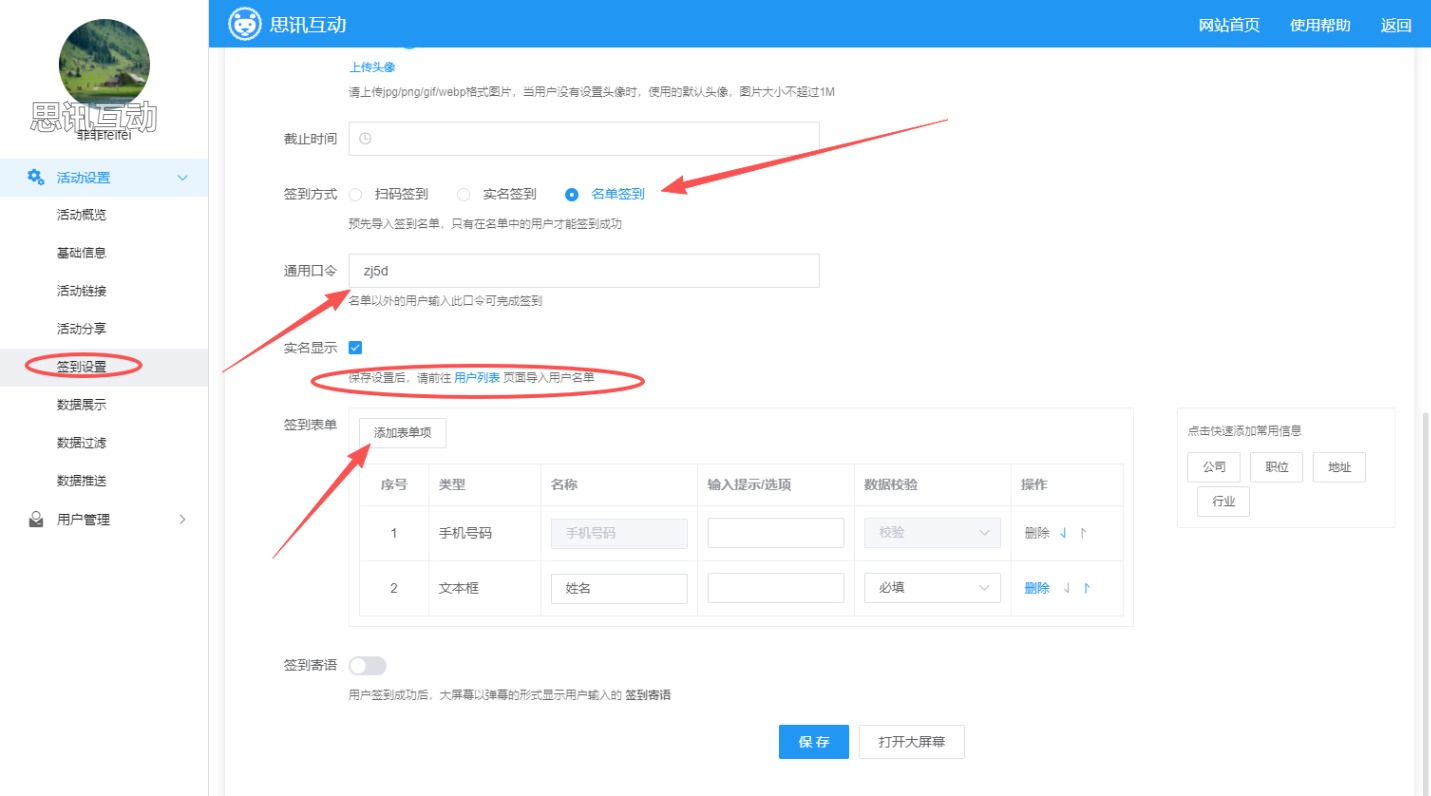Select the 扫码签到 radio option
Screen dimensions: 1431x796
[356, 194]
